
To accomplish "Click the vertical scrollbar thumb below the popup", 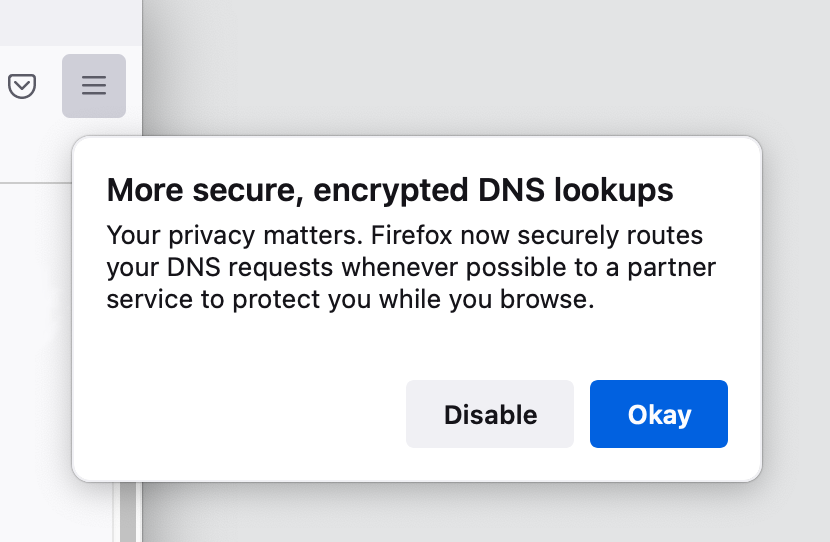I will (128, 512).
